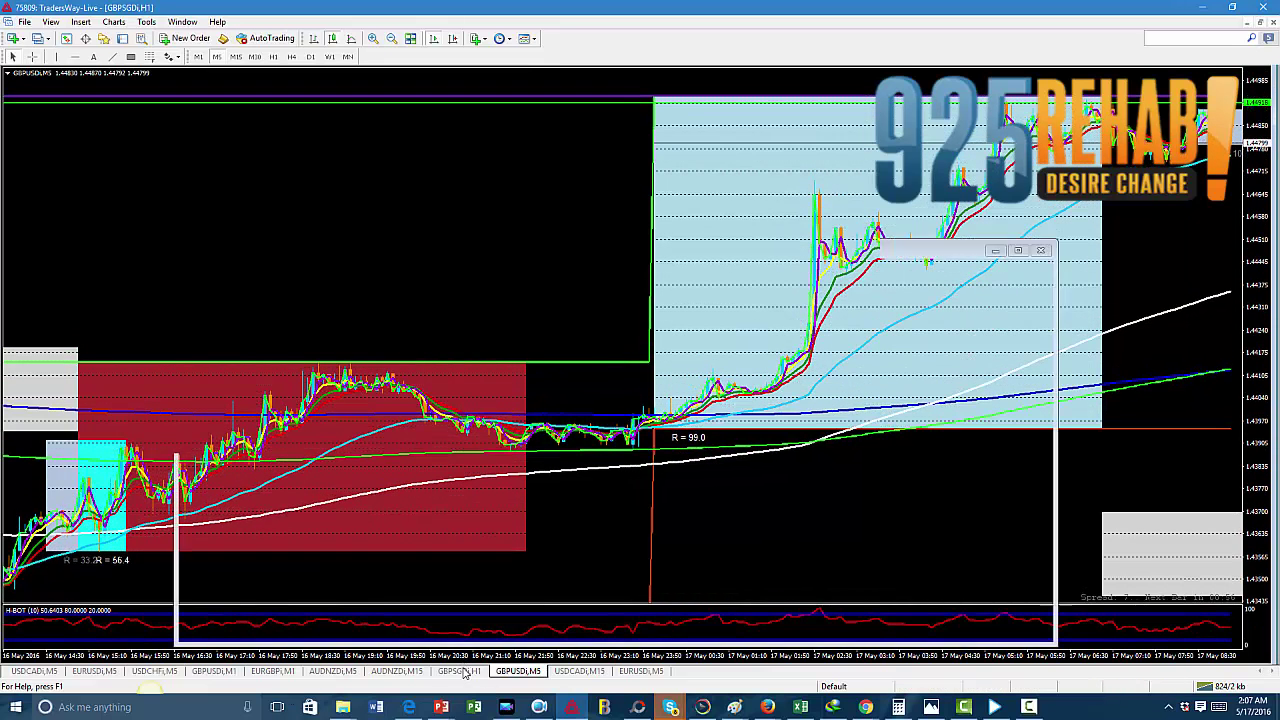Screen dimensions: 1280x720
Task: Toggle the Terminal window icon
Action: coord(123,39)
